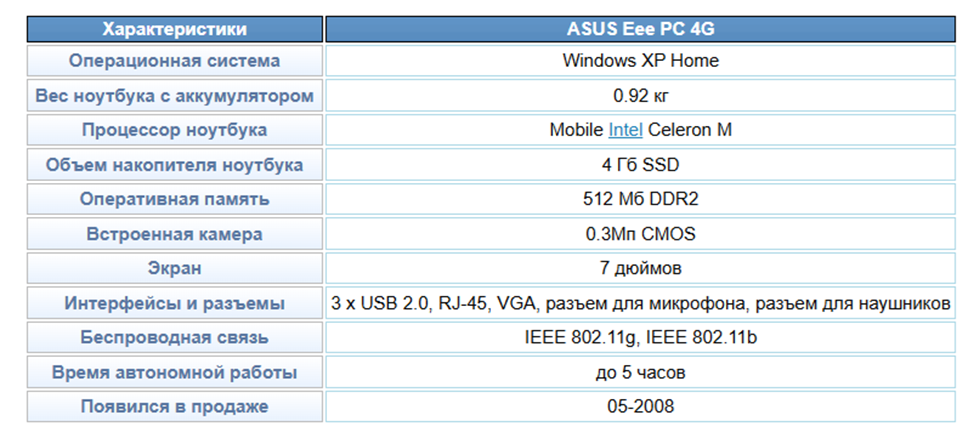Select the "Операционная система" row label
The image size is (974, 438).
[175, 61]
